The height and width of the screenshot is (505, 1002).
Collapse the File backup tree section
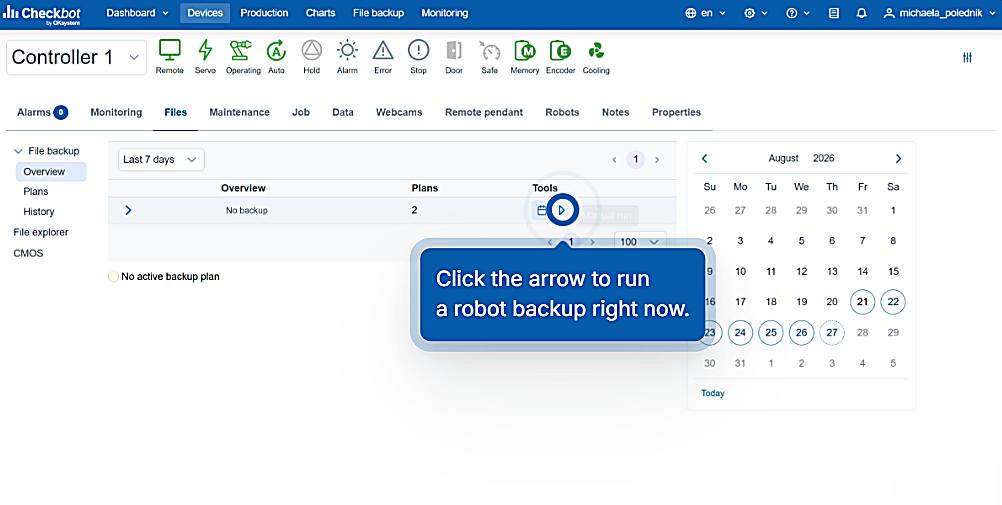click(x=18, y=152)
